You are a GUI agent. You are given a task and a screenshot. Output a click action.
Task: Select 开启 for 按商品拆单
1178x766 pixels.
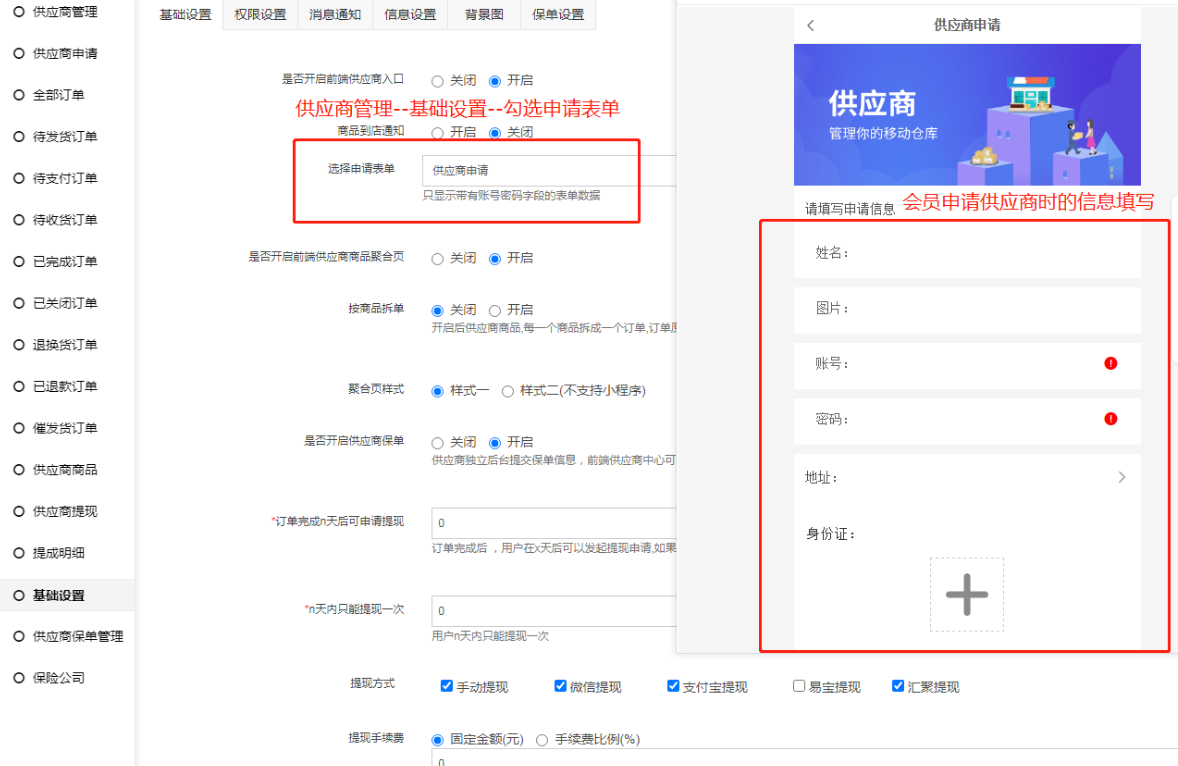point(495,311)
